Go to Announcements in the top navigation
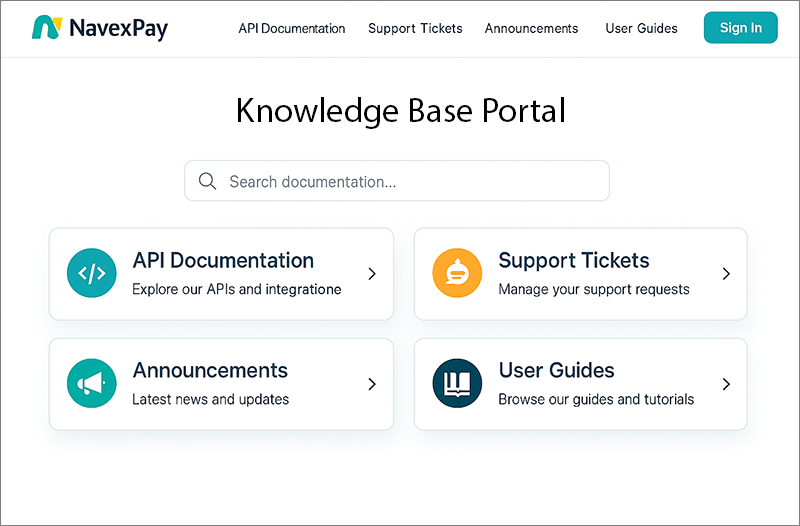 pos(531,28)
